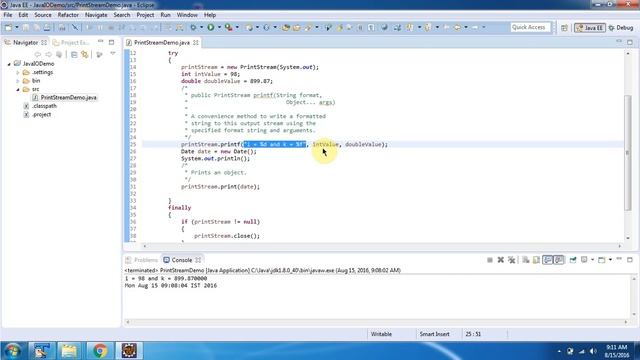The image size is (640, 360).
Task: Maximize the editor area
Action: point(630,42)
